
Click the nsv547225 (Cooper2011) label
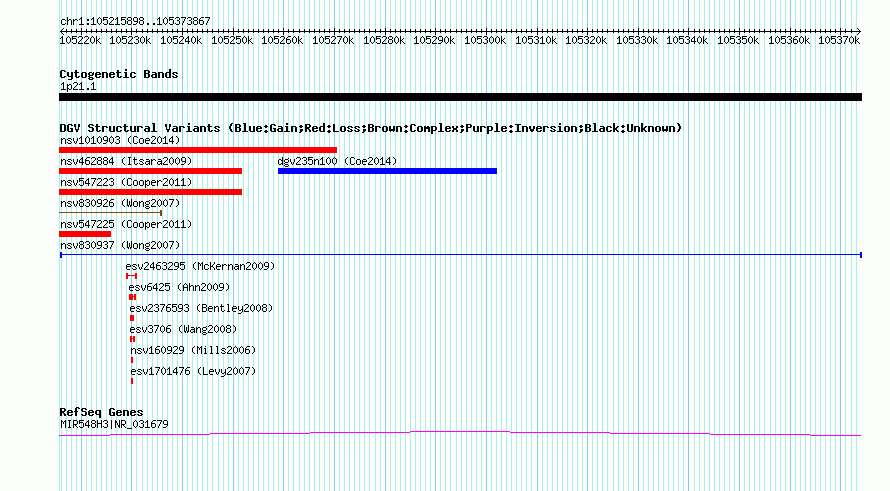[x=126, y=224]
